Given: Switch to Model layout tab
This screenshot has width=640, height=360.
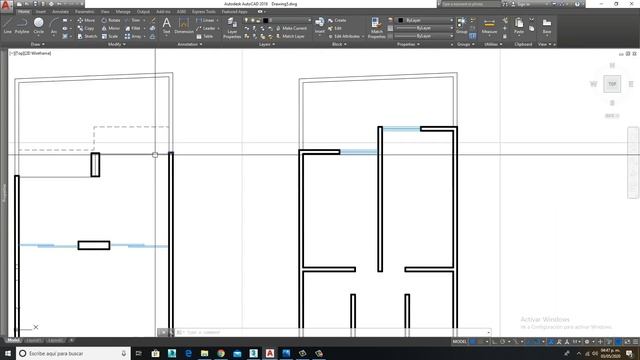Looking at the screenshot, I should pos(13,340).
